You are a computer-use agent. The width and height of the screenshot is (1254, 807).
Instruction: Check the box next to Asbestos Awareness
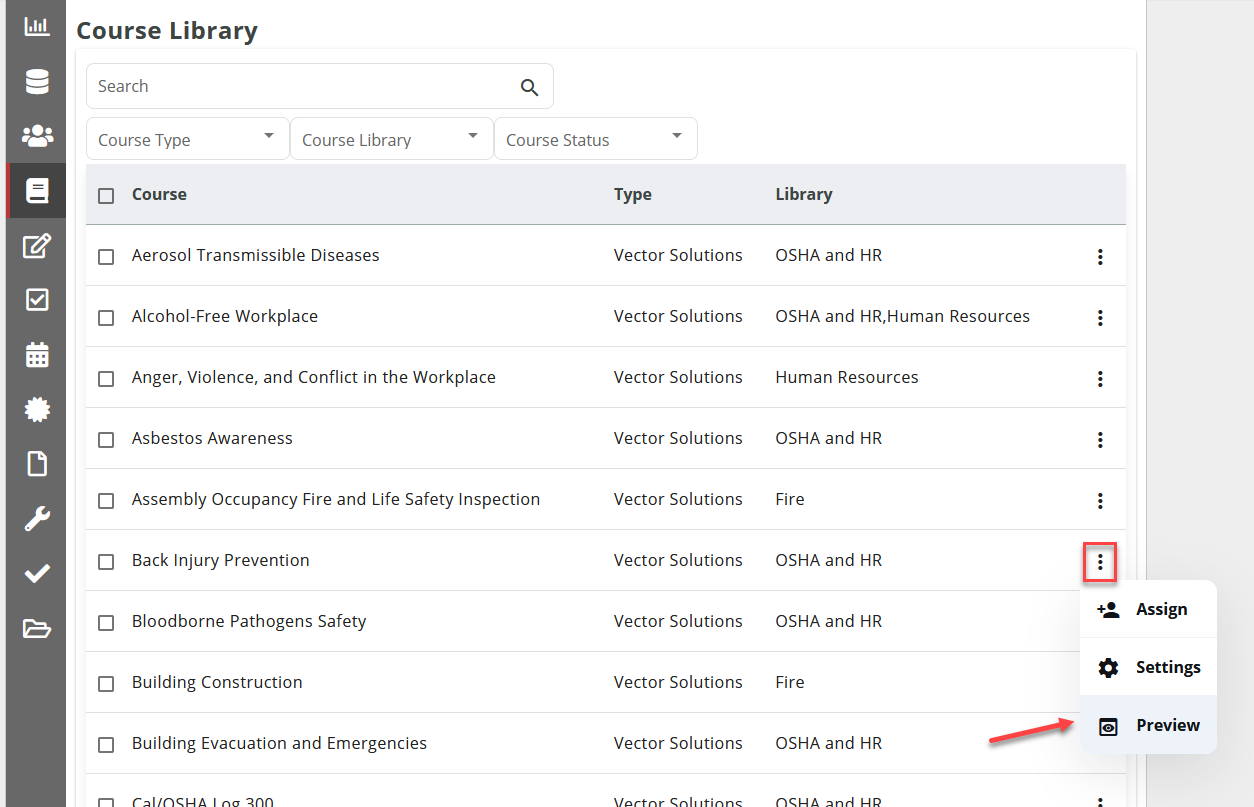coord(106,438)
